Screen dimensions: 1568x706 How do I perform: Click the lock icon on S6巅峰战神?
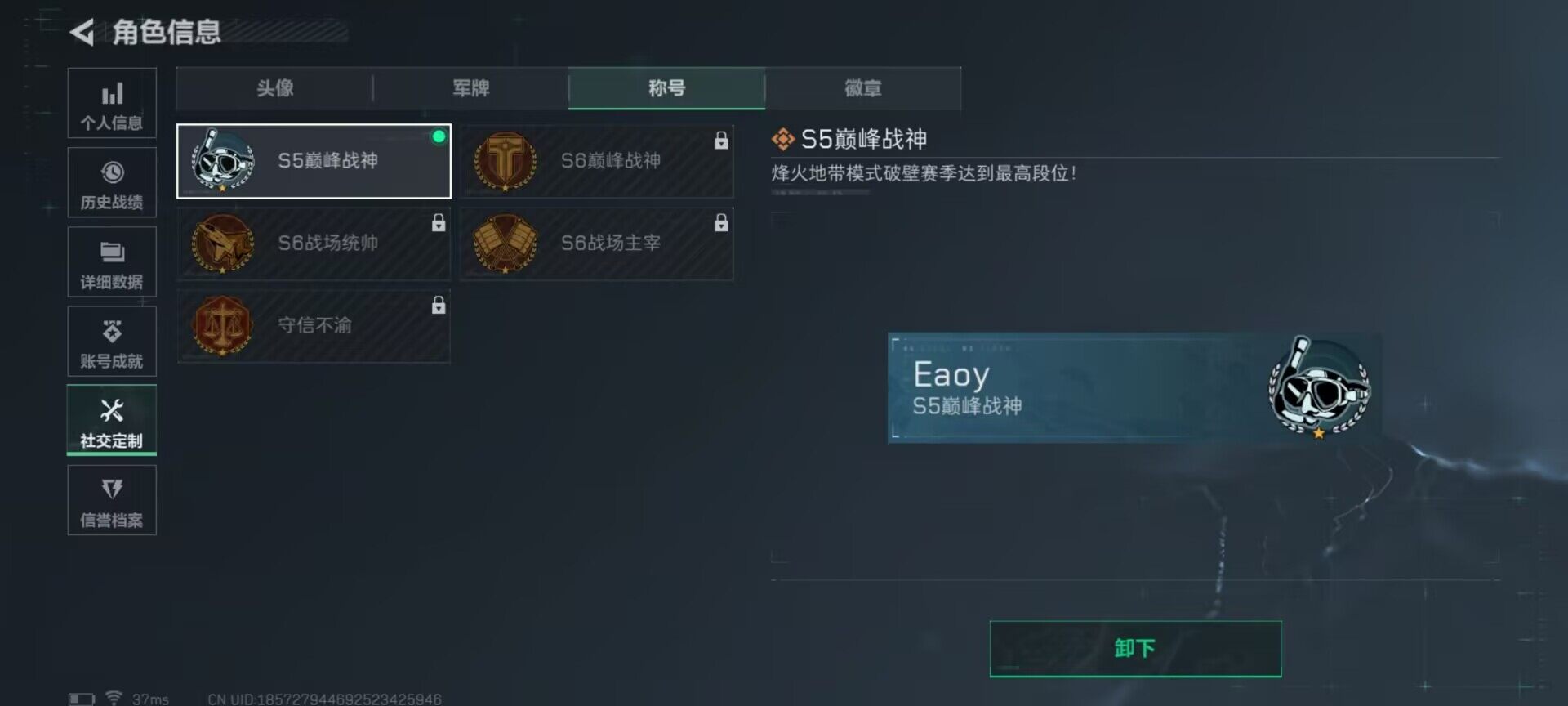click(721, 141)
